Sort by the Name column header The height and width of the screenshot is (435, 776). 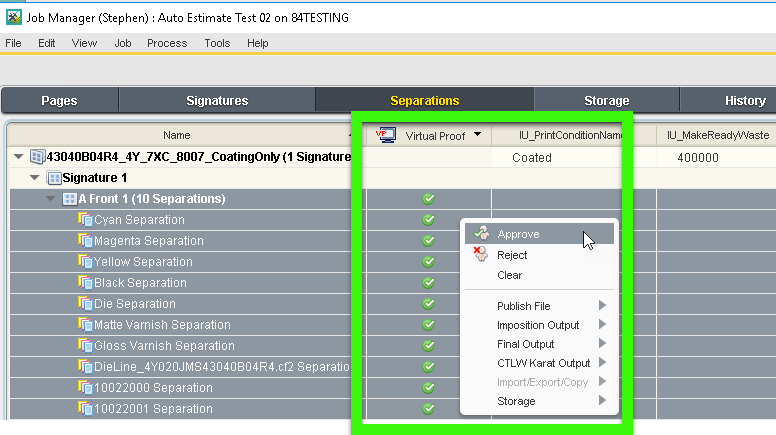click(x=177, y=135)
